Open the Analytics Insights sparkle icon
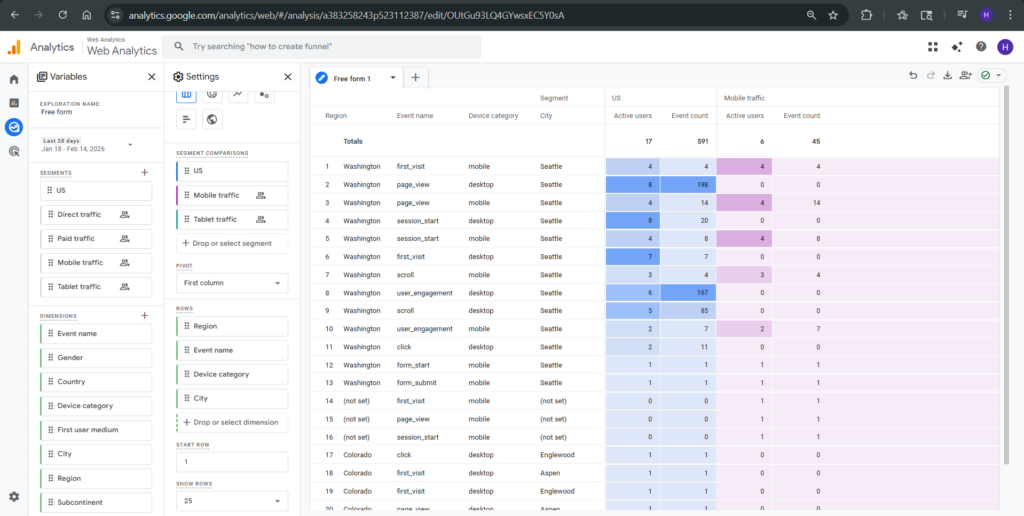Screen dimensions: 1024x516 pyautogui.click(x=957, y=46)
